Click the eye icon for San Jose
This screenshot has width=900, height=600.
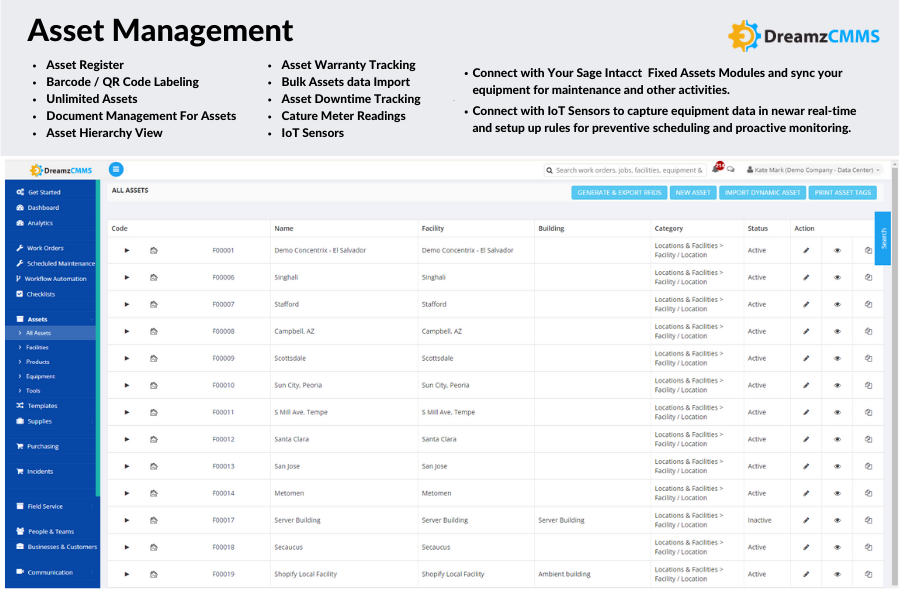tap(837, 466)
